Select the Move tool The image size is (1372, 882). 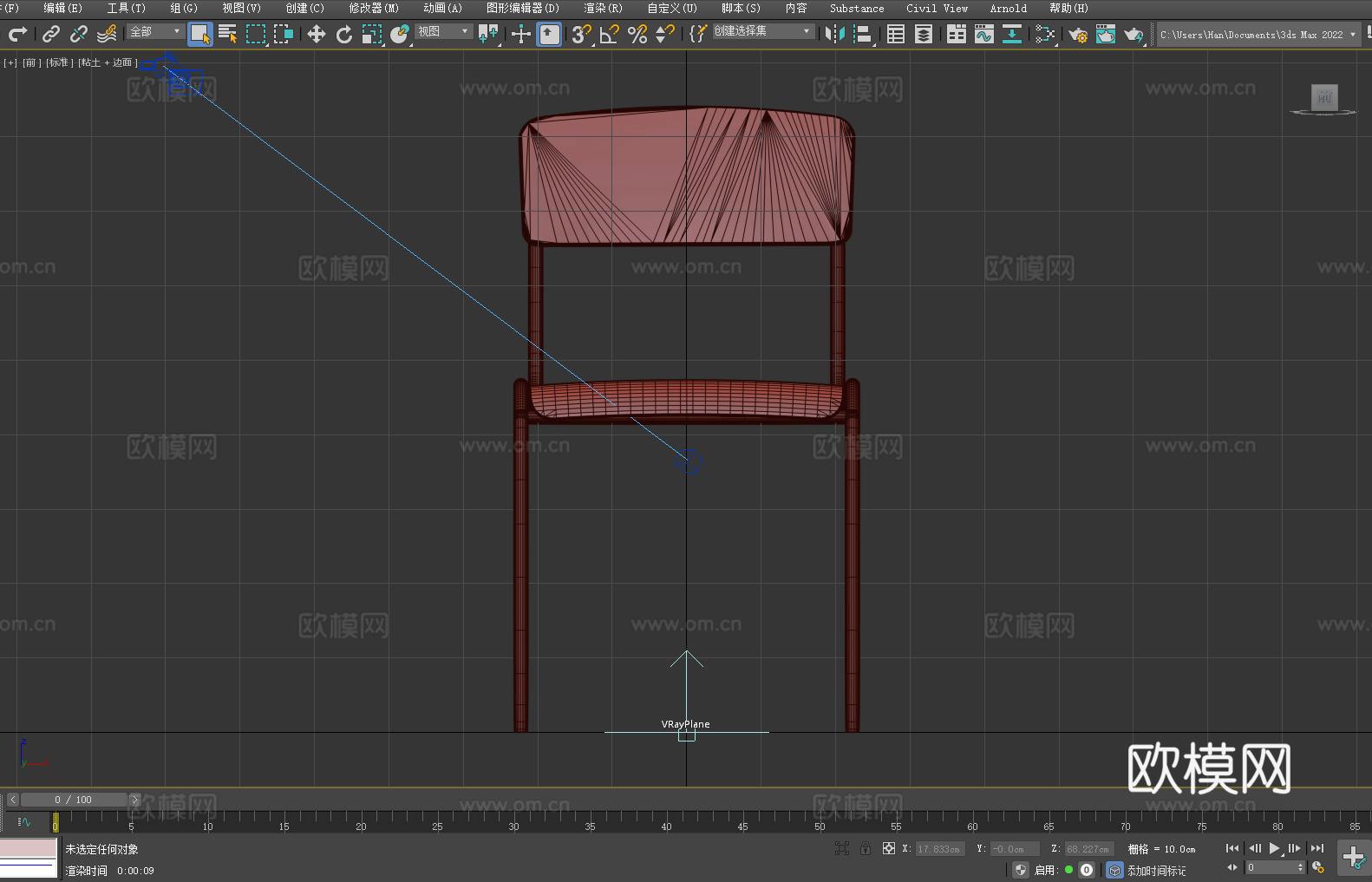coord(317,34)
